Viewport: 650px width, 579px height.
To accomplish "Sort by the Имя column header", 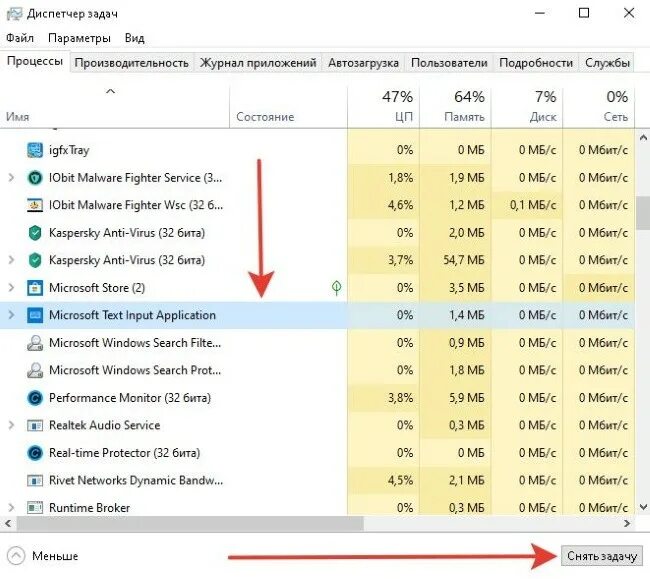I will 114,107.
